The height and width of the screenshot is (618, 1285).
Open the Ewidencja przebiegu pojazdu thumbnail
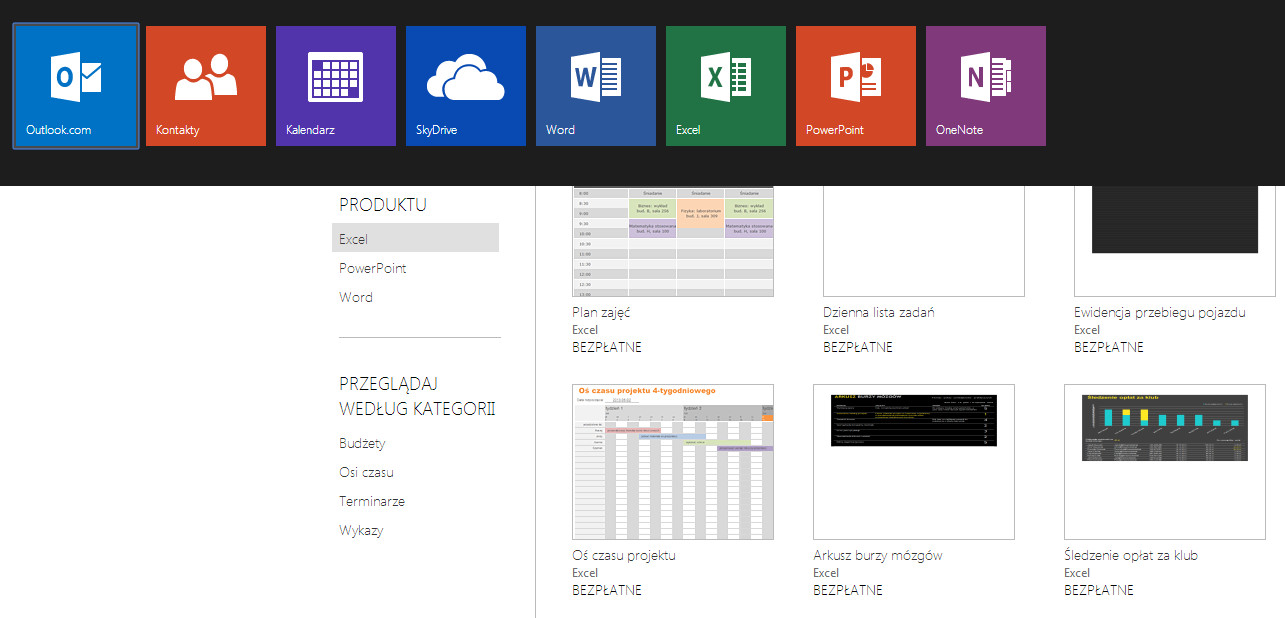1175,242
